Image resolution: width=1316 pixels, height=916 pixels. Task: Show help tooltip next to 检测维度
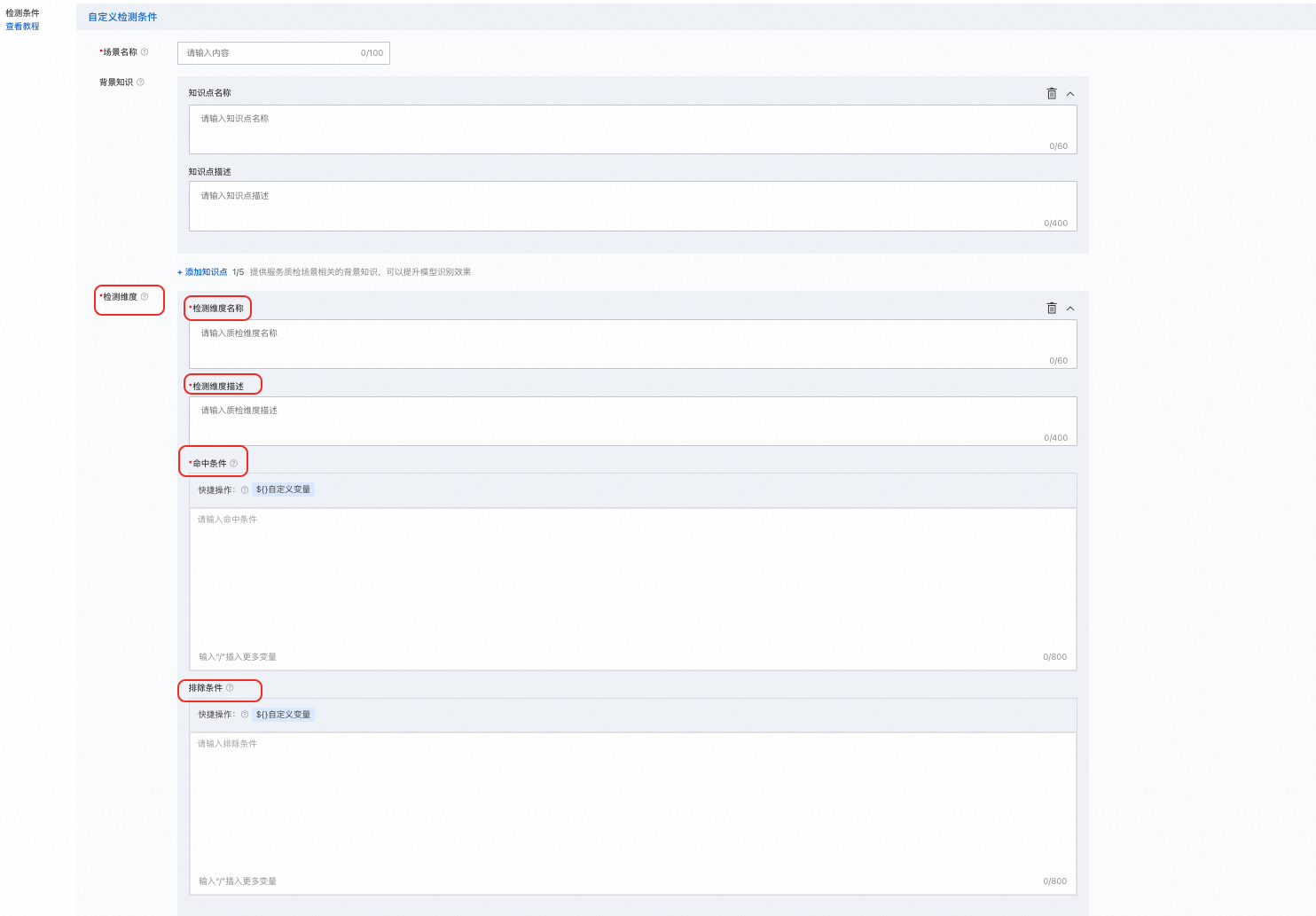(x=145, y=297)
